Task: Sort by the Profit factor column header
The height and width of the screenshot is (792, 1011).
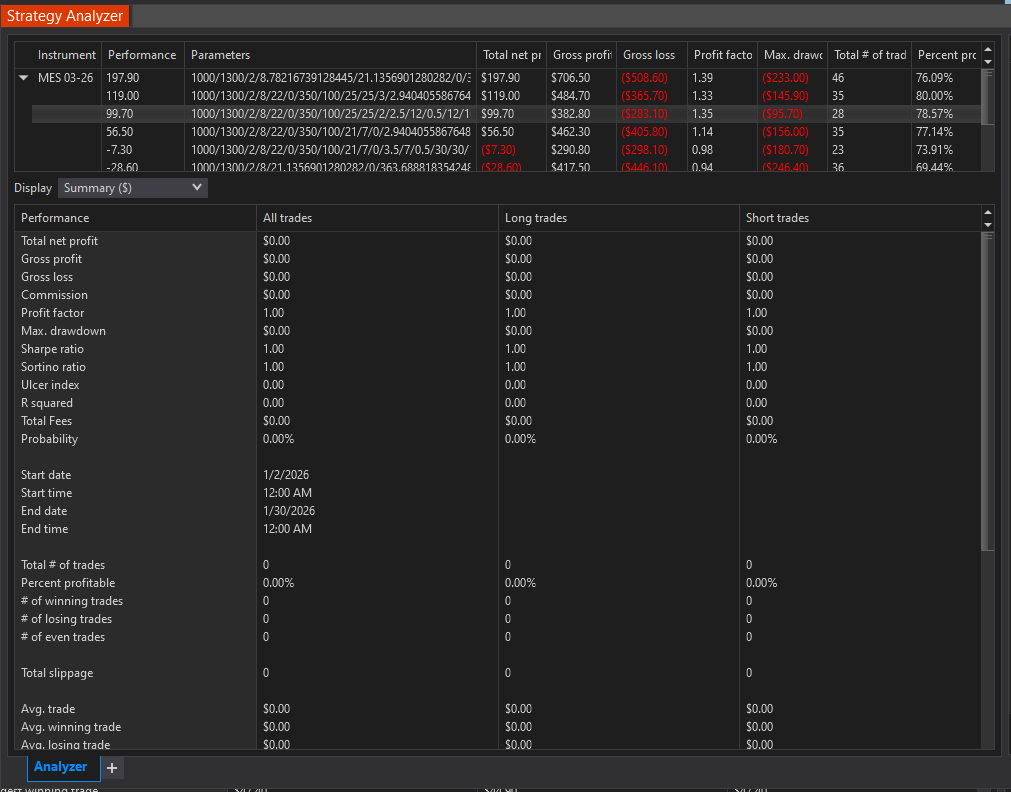Action: pyautogui.click(x=722, y=55)
